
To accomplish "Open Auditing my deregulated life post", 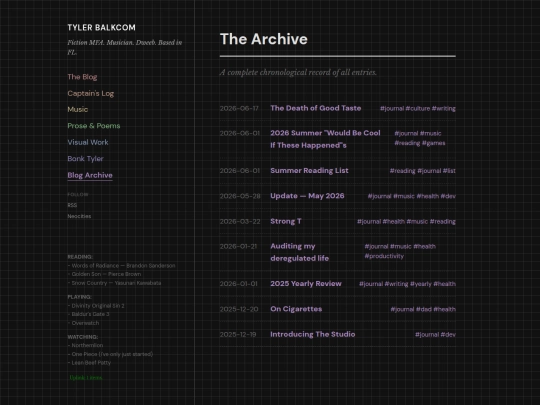I will (300, 252).
